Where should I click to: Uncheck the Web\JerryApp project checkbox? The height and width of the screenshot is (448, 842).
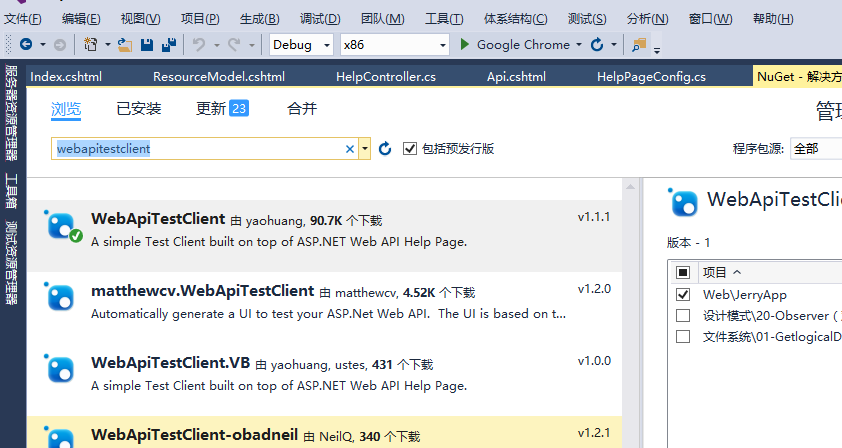click(683, 294)
